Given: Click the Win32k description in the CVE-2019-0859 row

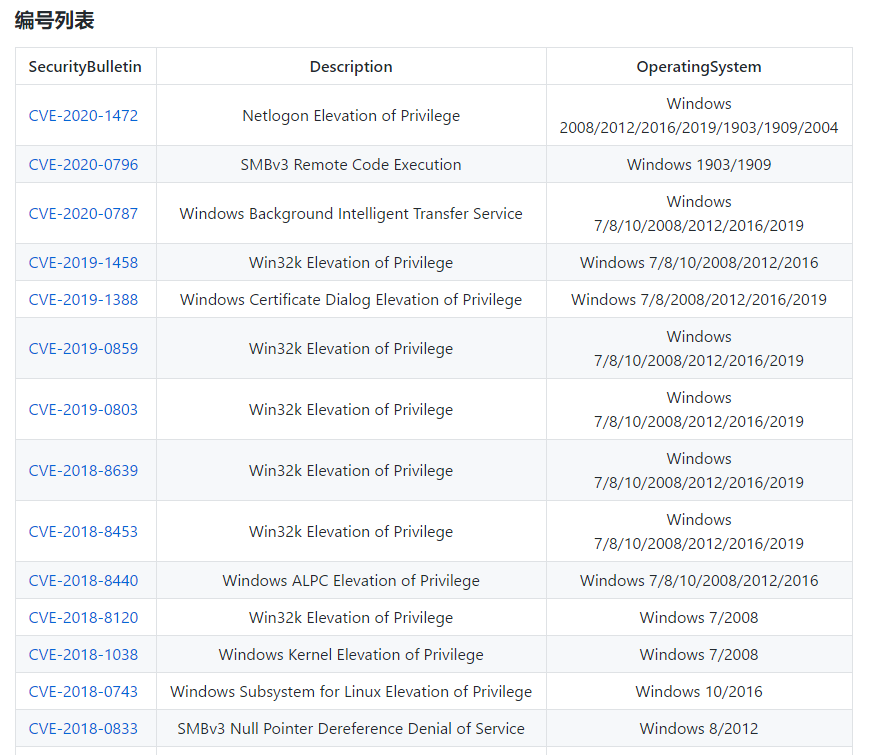Looking at the screenshot, I should [x=351, y=349].
